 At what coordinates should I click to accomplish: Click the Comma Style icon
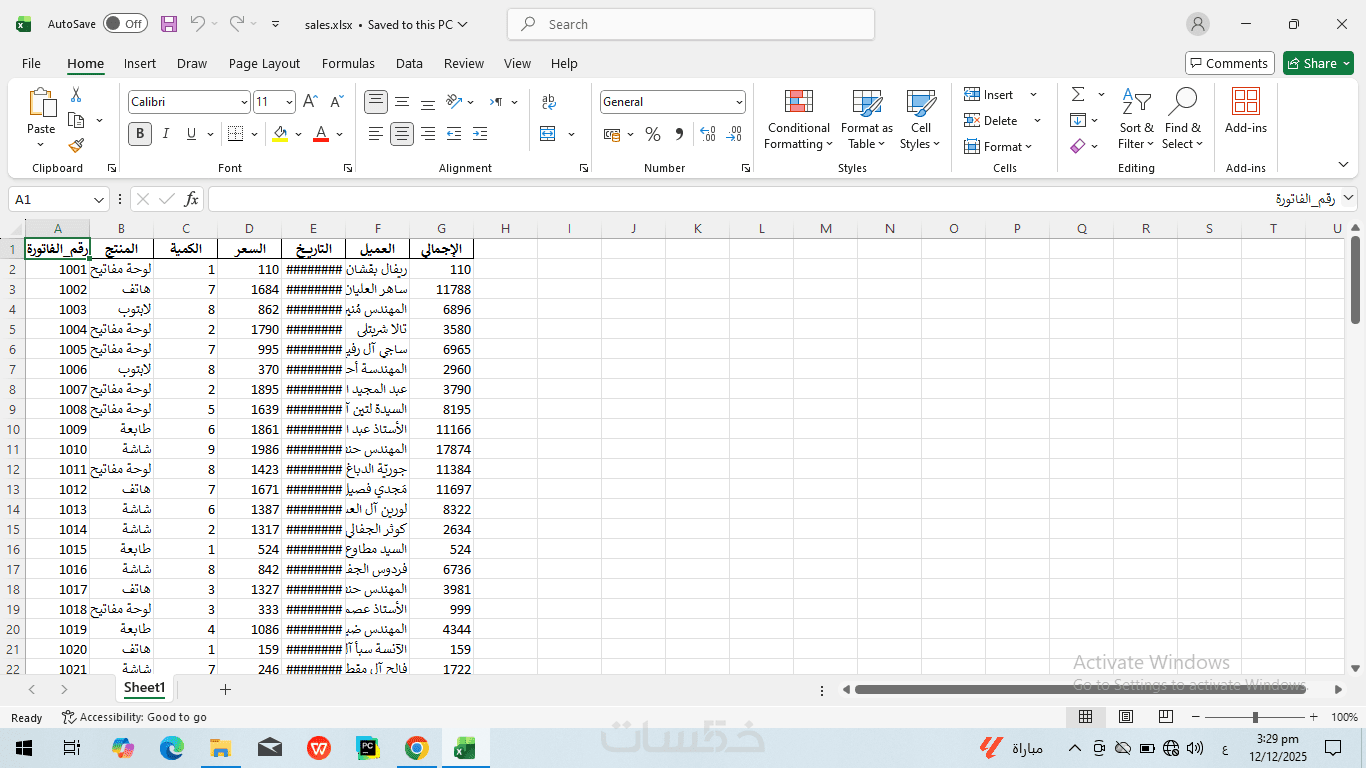pyautogui.click(x=679, y=134)
